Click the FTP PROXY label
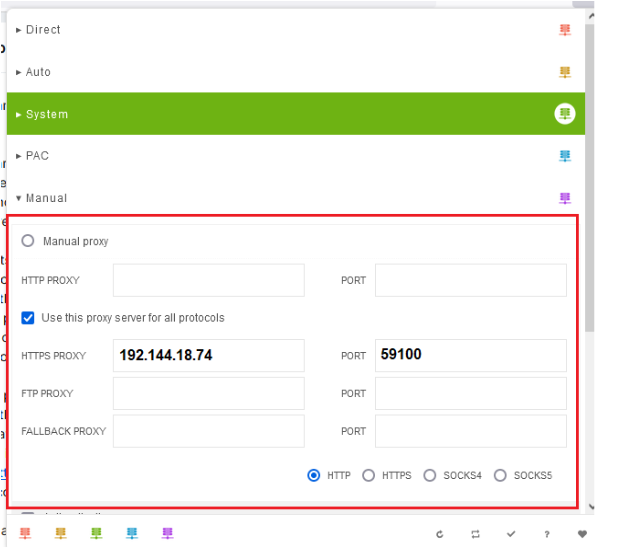 click(x=47, y=394)
